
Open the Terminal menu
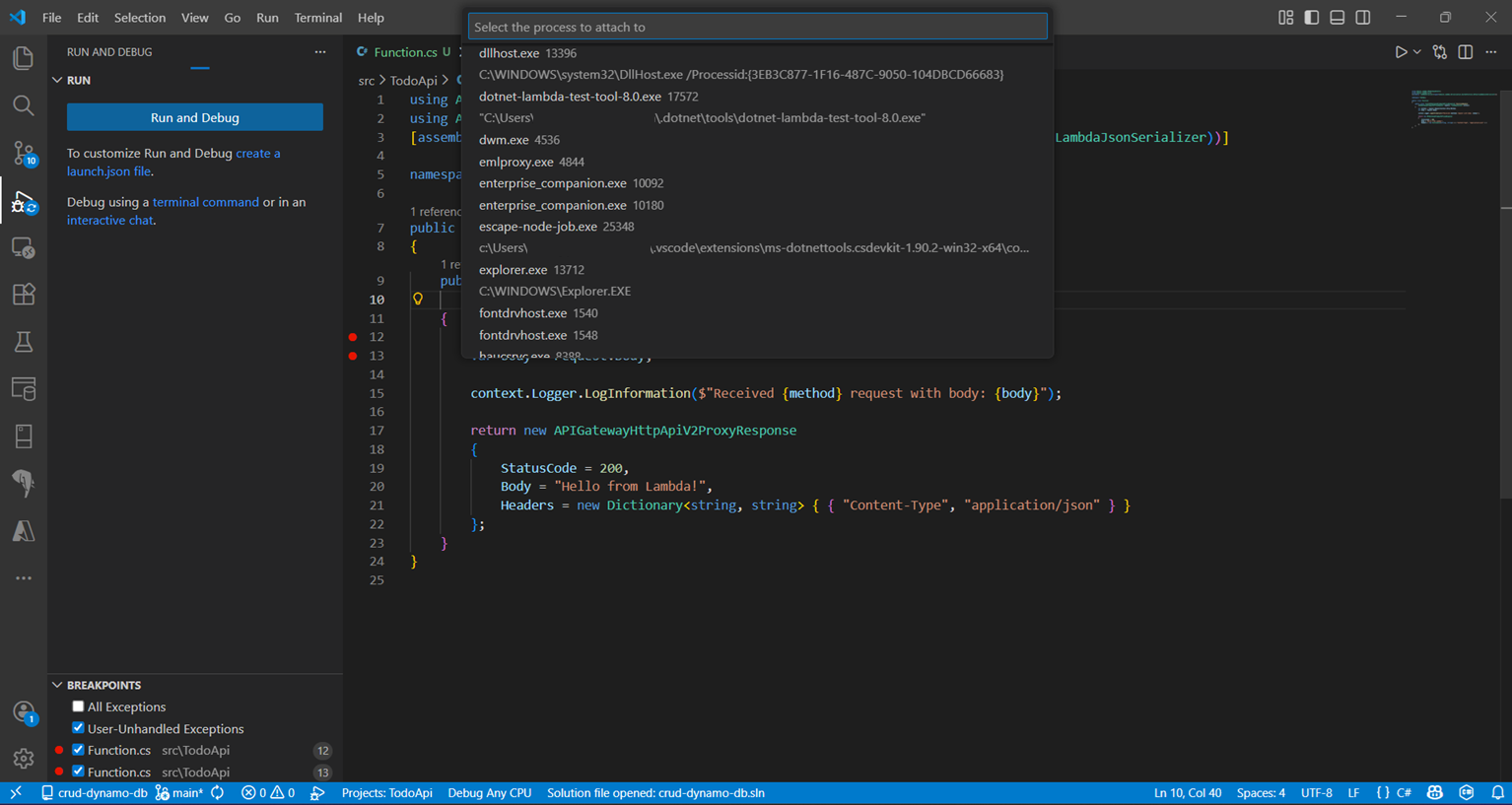(x=317, y=17)
